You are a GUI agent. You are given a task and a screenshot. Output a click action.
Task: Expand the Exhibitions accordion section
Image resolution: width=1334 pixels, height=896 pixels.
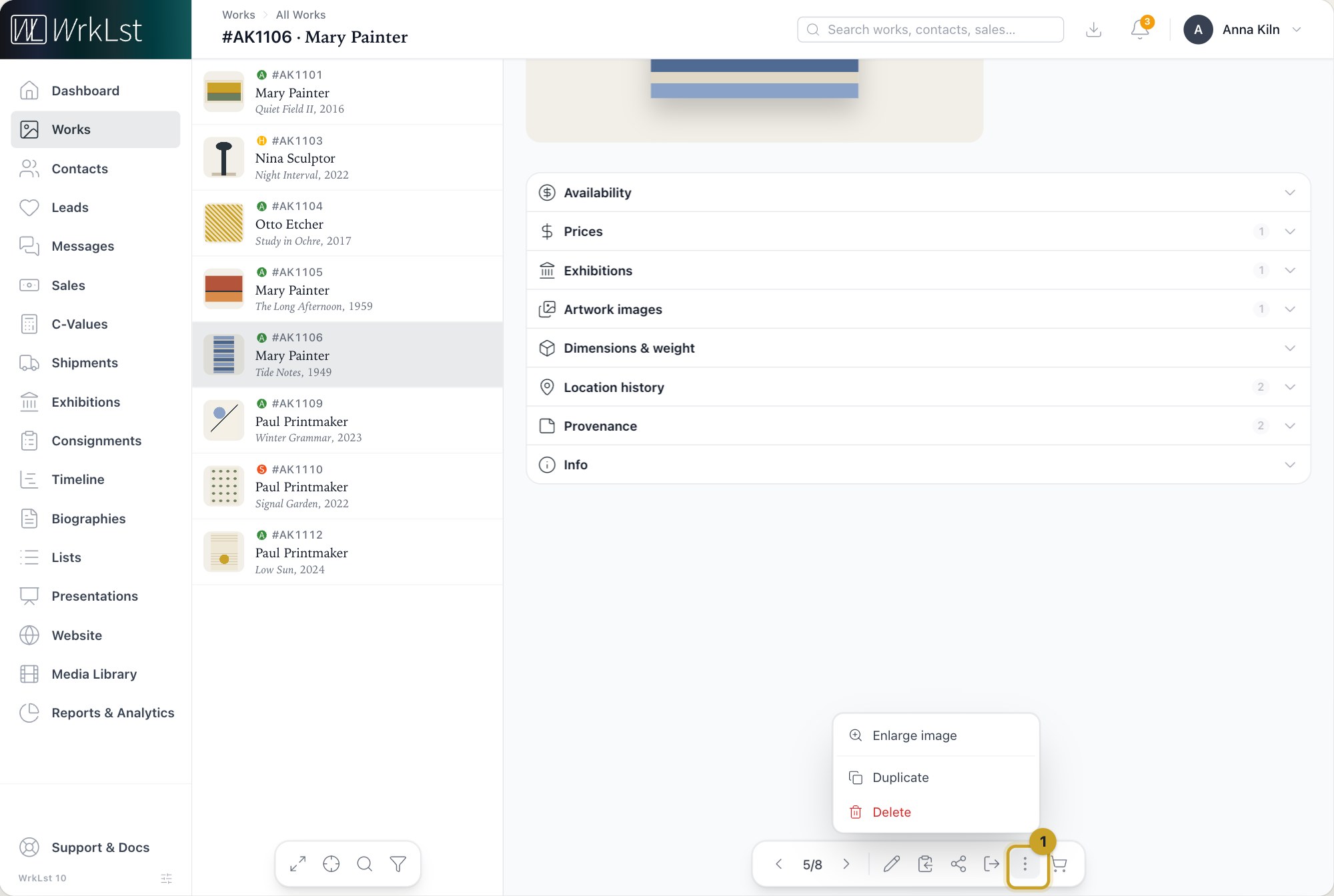918,270
